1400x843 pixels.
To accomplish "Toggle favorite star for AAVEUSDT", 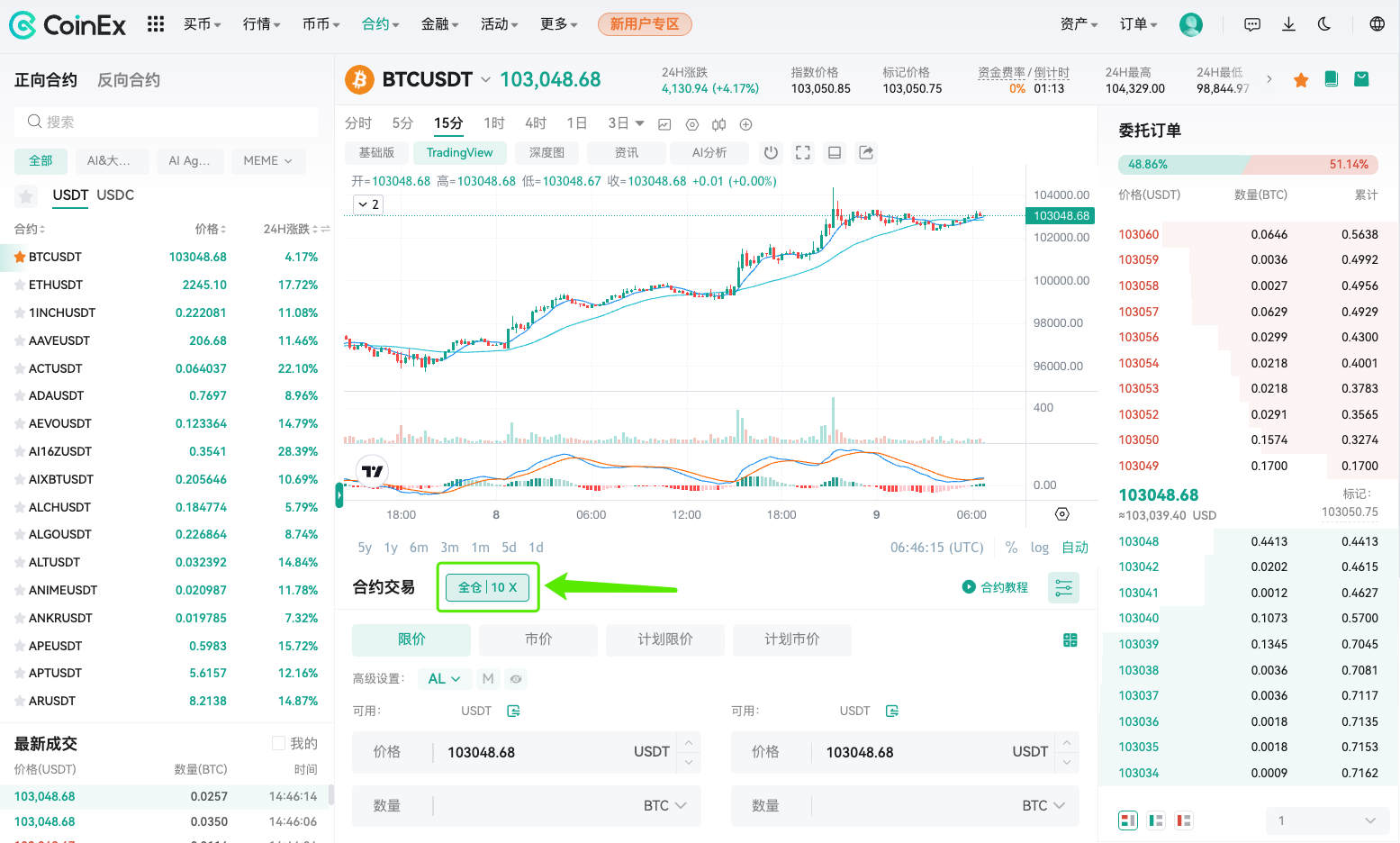I will point(20,340).
